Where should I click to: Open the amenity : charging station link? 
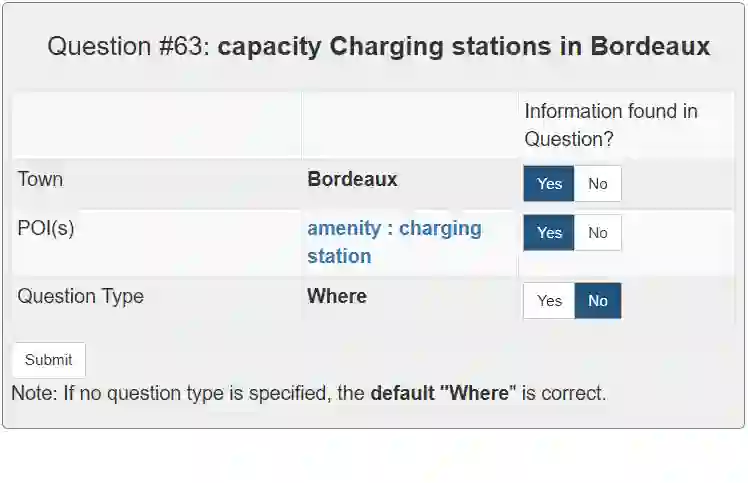(394, 242)
